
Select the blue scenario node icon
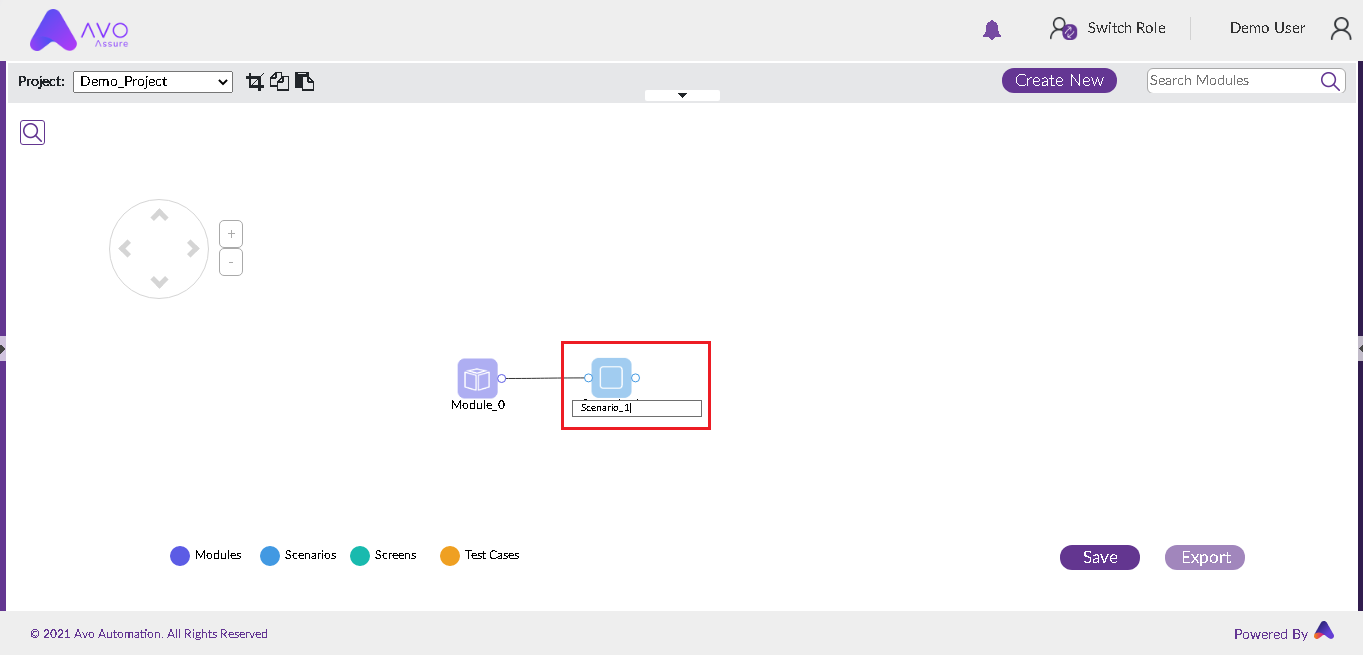click(x=611, y=378)
